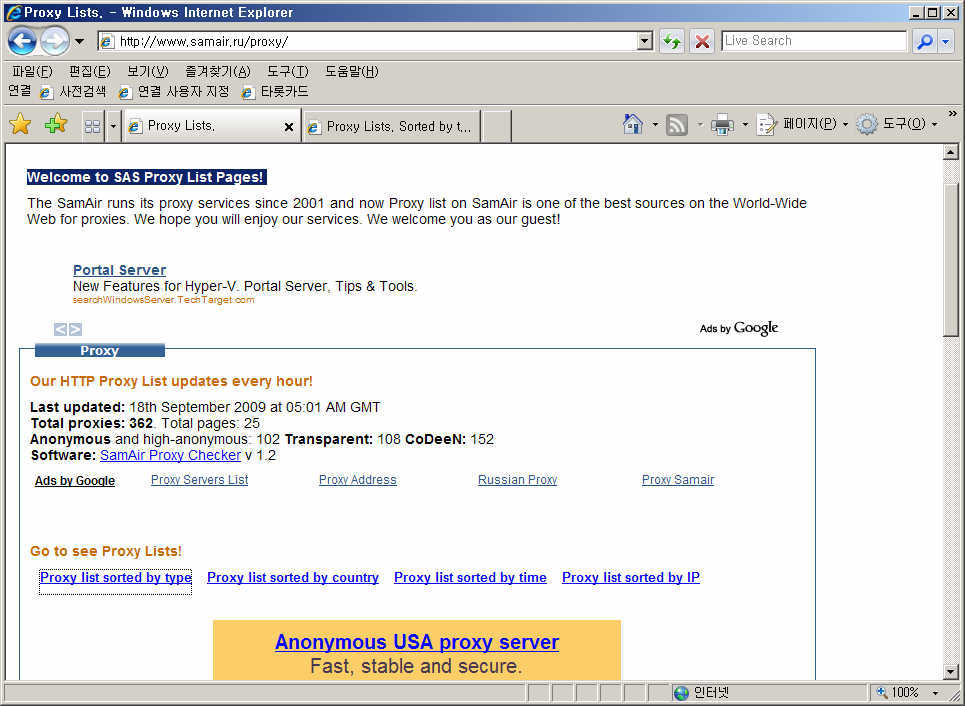Click the 'Total proxies: 362' text
The height and width of the screenshot is (706, 965).
click(x=92, y=423)
